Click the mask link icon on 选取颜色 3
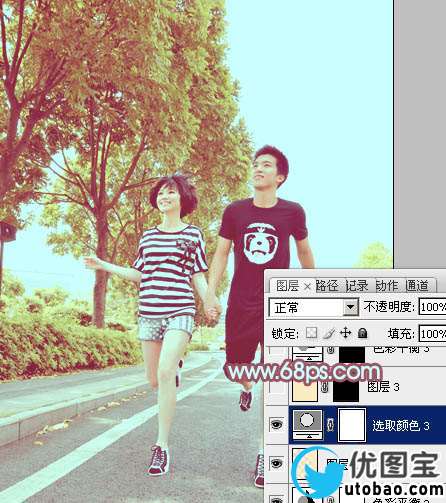This screenshot has width=446, height=503. tap(330, 425)
